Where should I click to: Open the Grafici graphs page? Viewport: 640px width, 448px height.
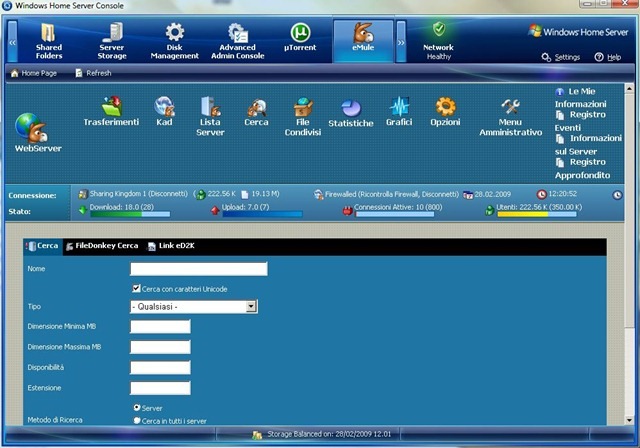(399, 111)
